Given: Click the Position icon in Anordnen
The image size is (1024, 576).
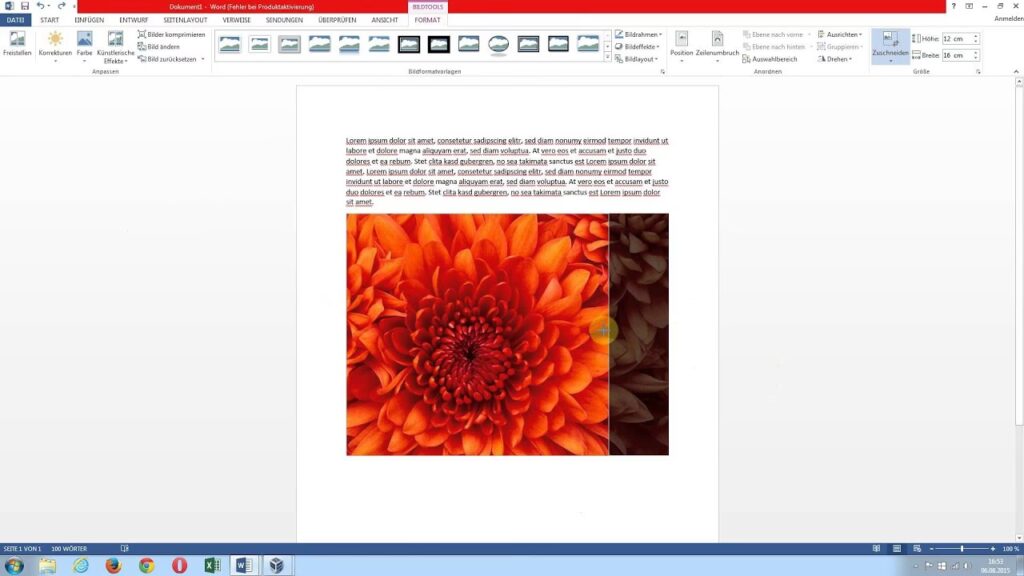Looking at the screenshot, I should (x=681, y=43).
